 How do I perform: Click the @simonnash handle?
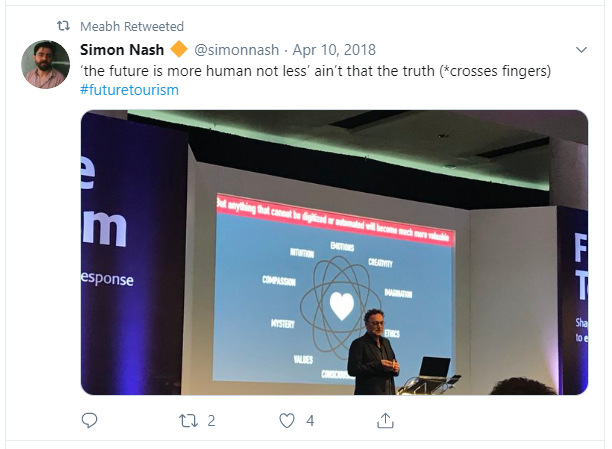point(235,49)
